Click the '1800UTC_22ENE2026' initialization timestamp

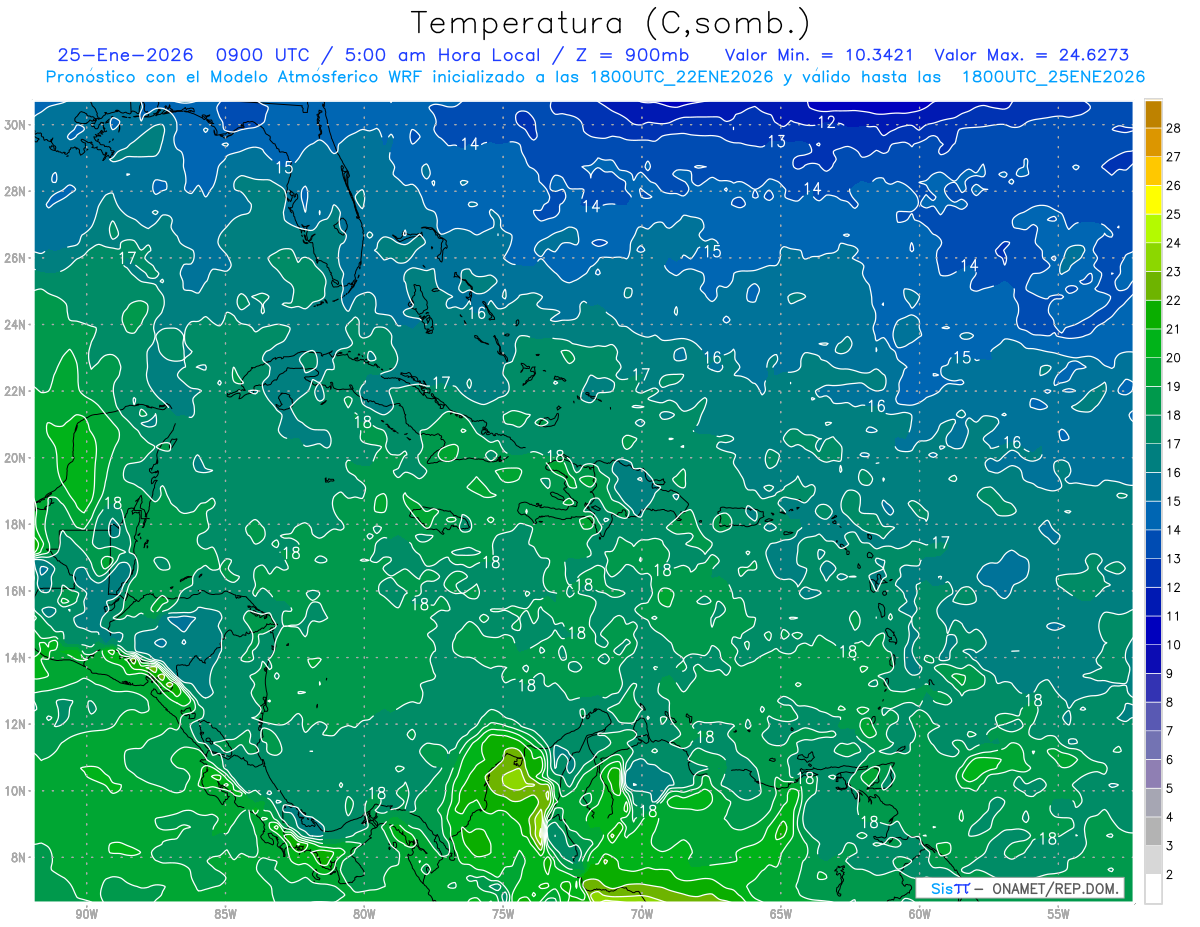[684, 77]
